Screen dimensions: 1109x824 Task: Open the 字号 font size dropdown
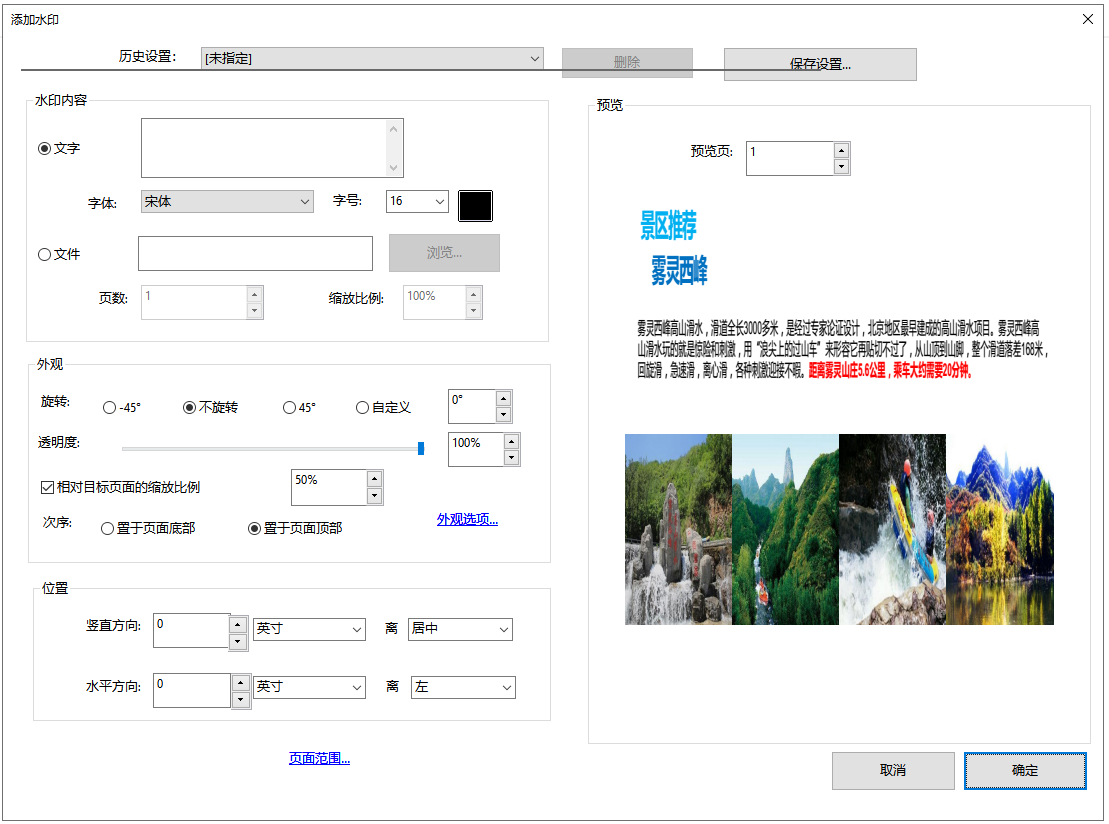pos(417,202)
